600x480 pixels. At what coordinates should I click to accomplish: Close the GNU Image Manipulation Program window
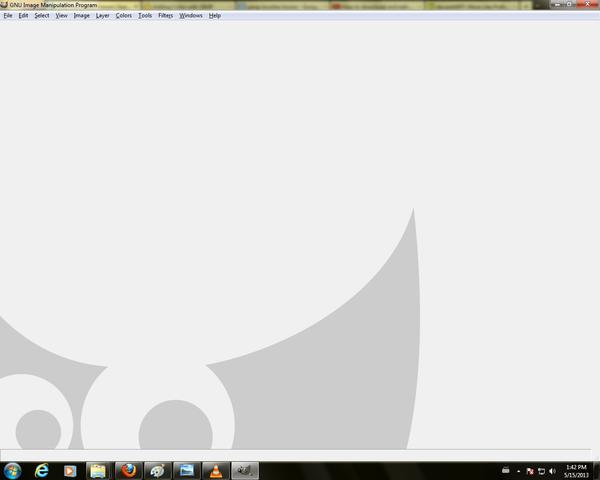tap(587, 4)
